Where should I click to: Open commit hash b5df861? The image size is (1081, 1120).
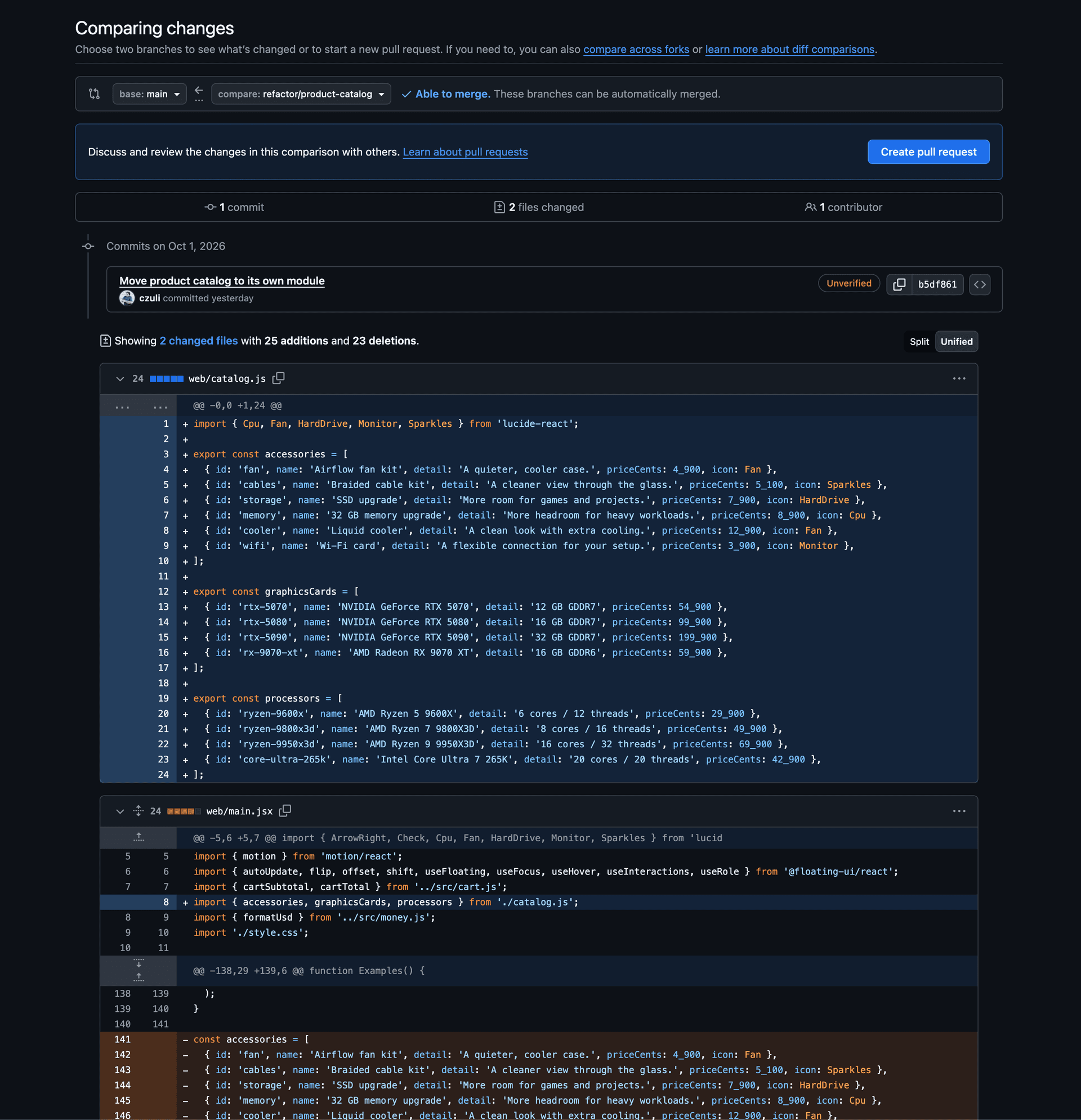pyautogui.click(x=937, y=284)
